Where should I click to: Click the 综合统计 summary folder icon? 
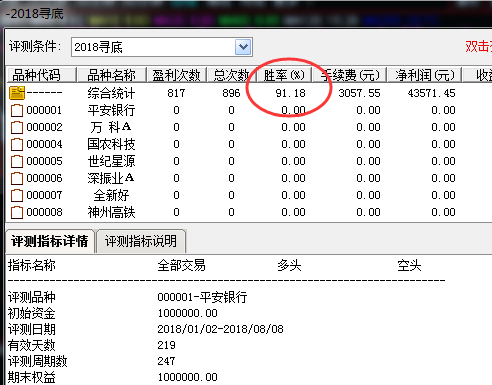coord(17,93)
